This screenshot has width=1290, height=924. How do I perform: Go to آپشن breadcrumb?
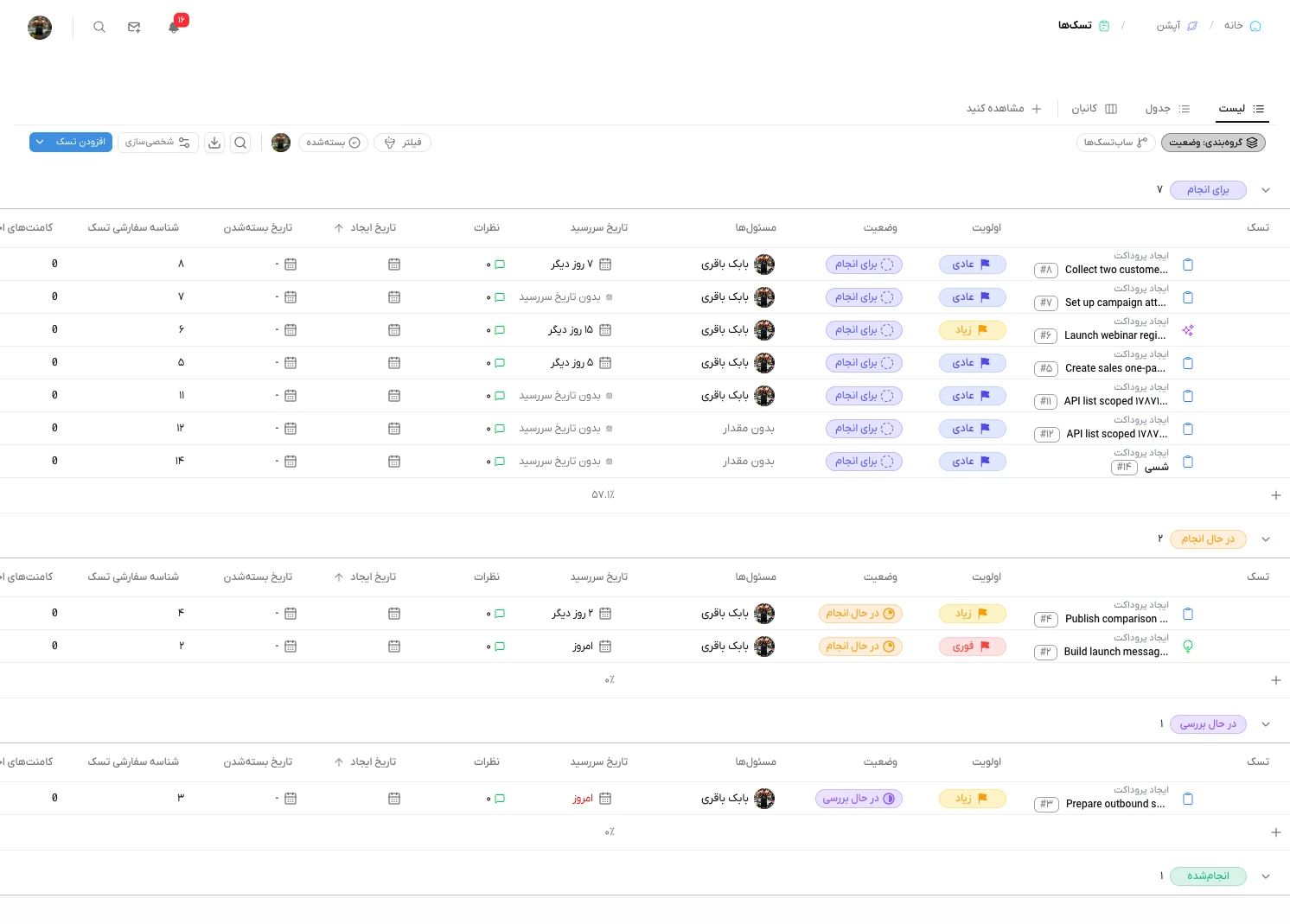pos(1177,26)
